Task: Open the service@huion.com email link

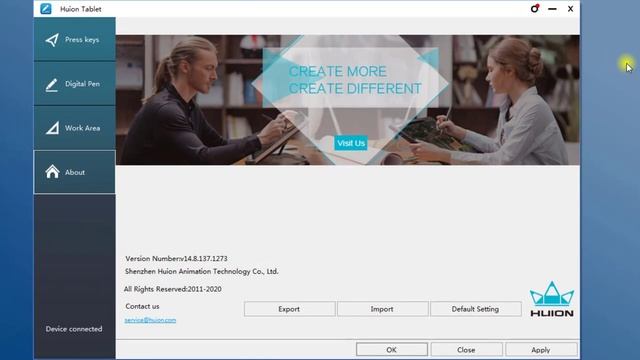Action: pos(150,320)
